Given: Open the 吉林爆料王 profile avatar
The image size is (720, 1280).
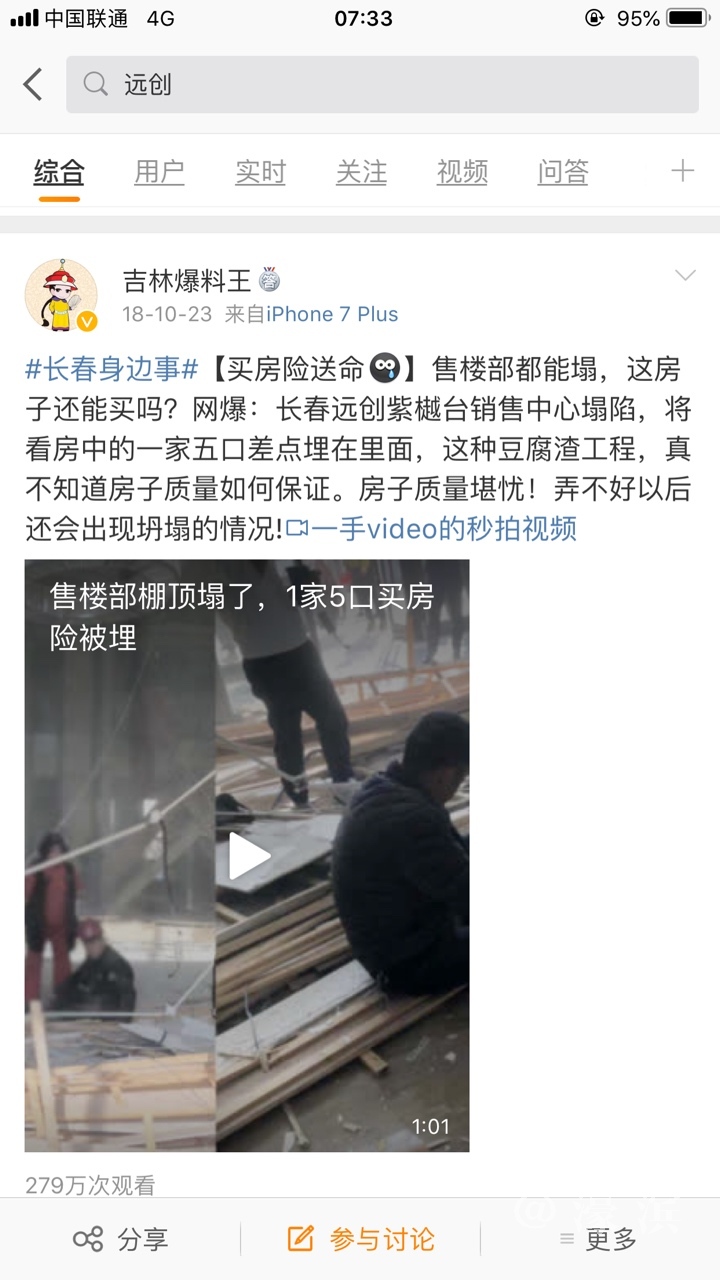Looking at the screenshot, I should coord(61,295).
